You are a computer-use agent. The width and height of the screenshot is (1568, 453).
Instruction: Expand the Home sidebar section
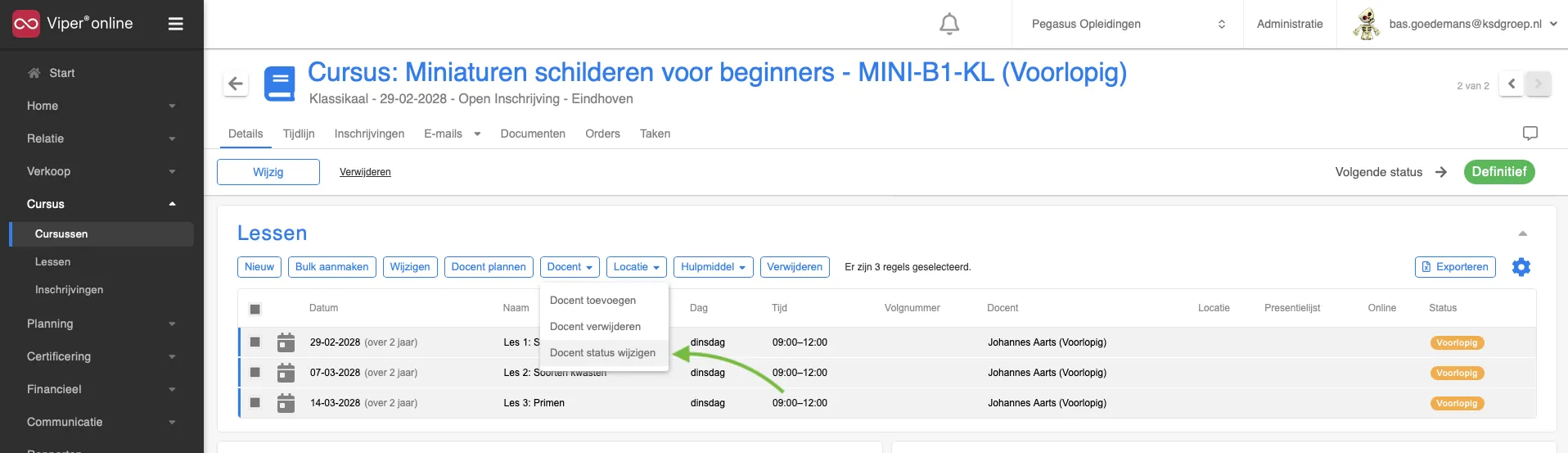point(101,106)
